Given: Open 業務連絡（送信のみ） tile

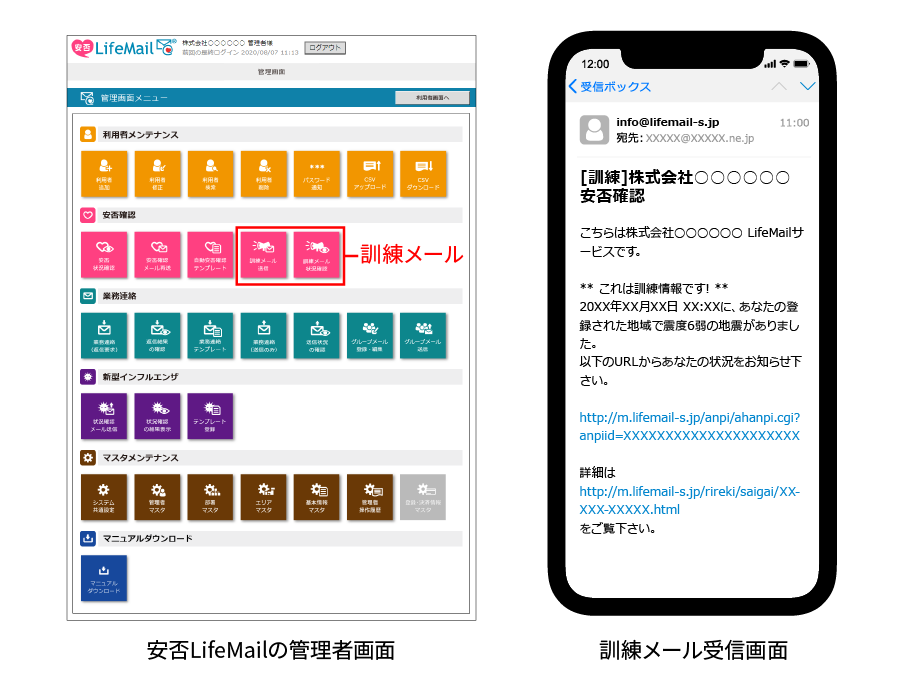Looking at the screenshot, I should coord(264,336).
